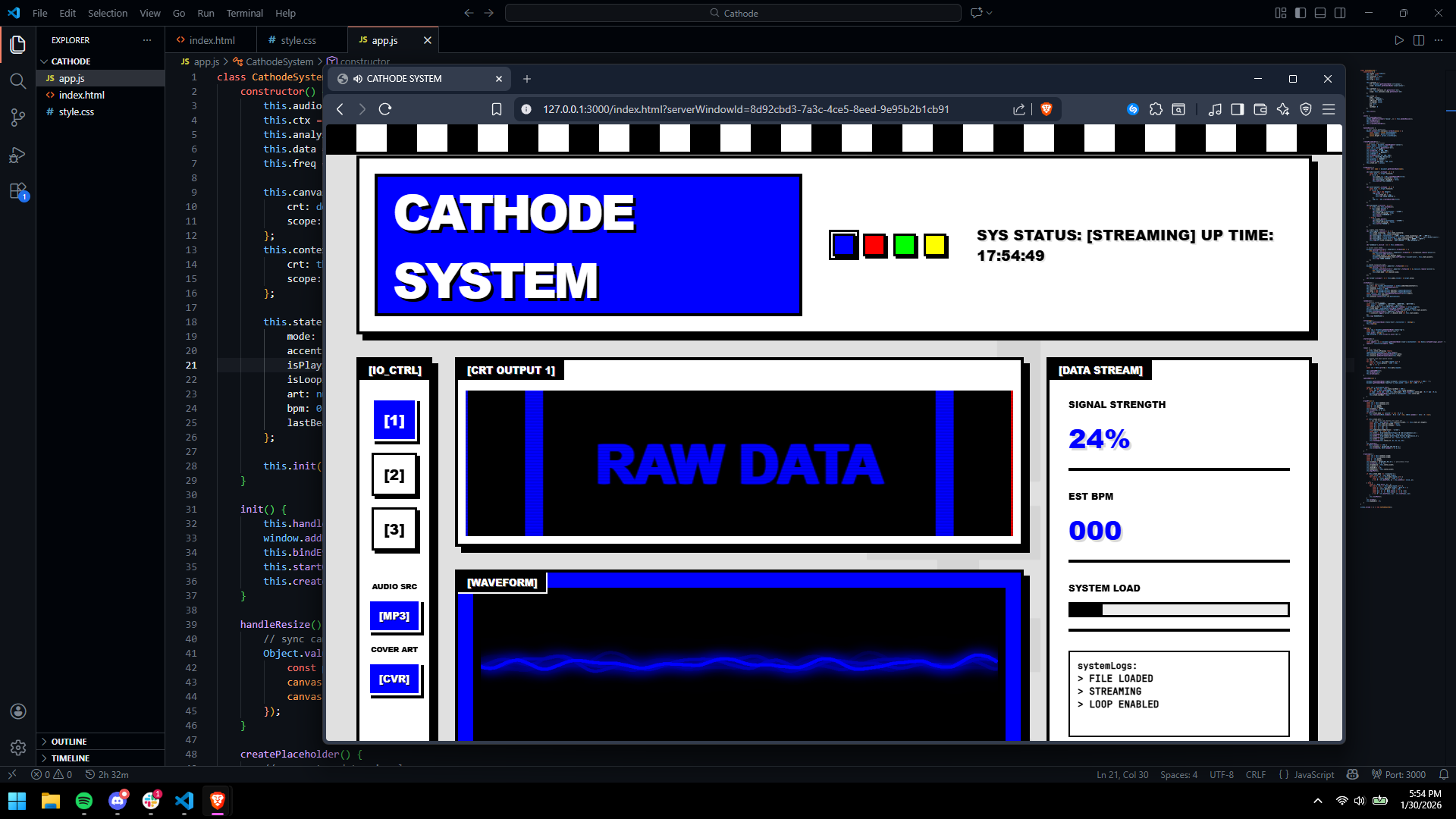
Task: Click the browser reload button
Action: point(385,109)
